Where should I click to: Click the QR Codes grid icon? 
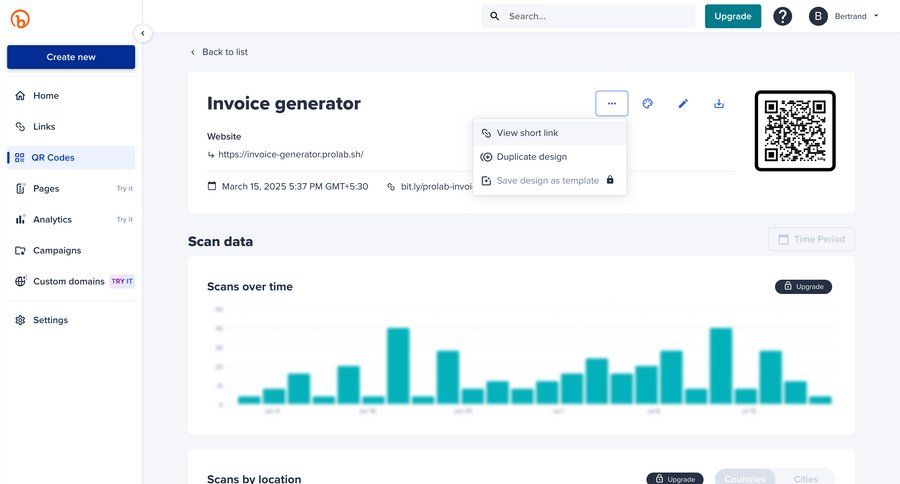click(20, 157)
